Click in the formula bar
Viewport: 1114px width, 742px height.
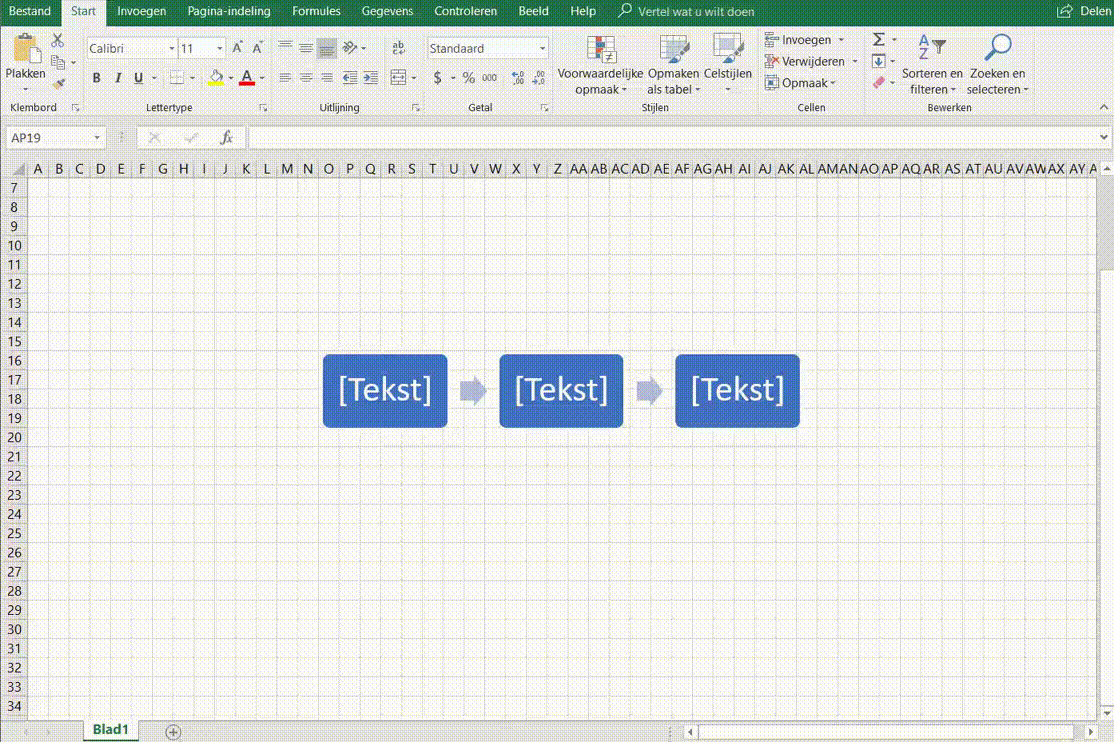[x=672, y=138]
